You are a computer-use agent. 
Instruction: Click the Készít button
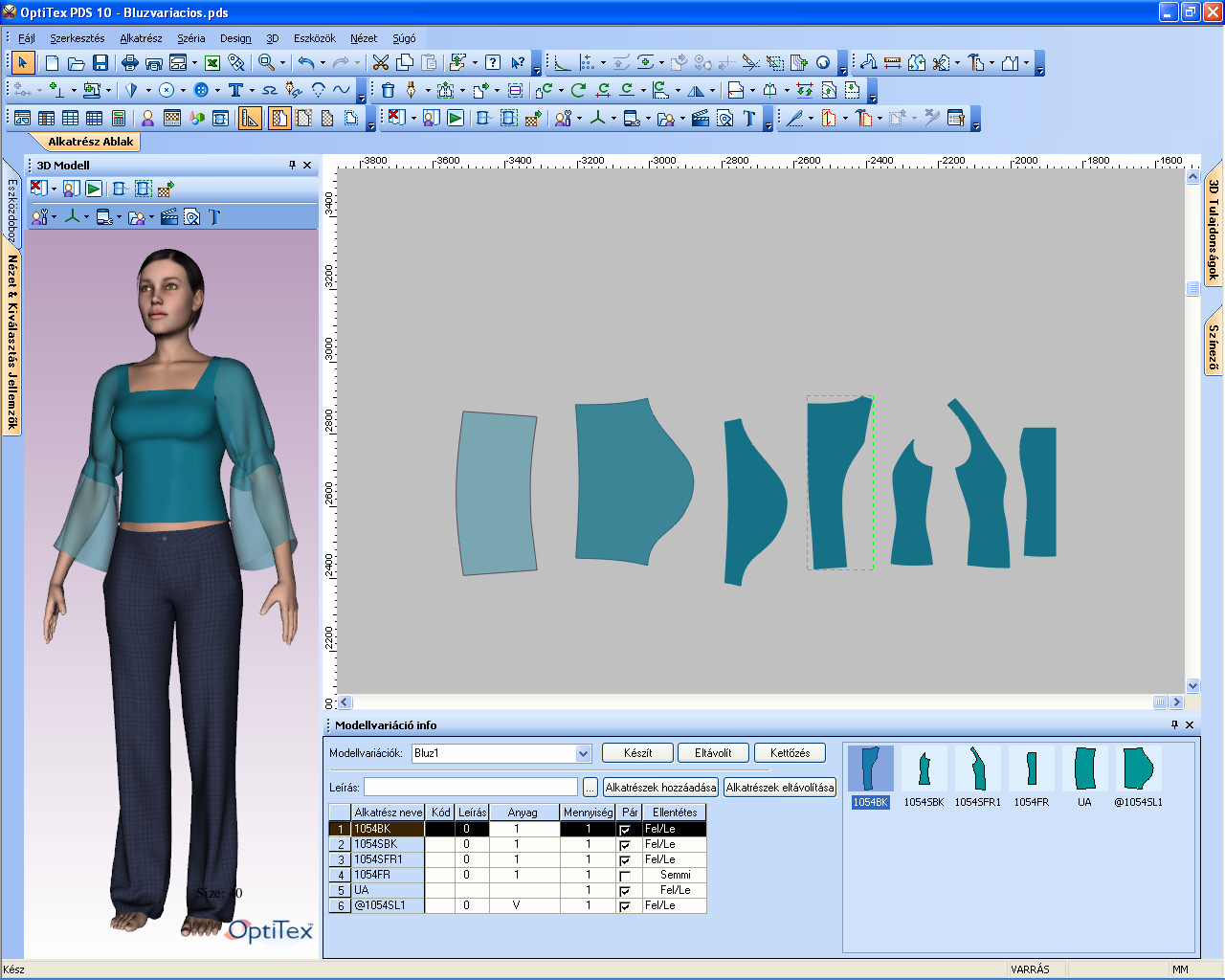(x=637, y=753)
